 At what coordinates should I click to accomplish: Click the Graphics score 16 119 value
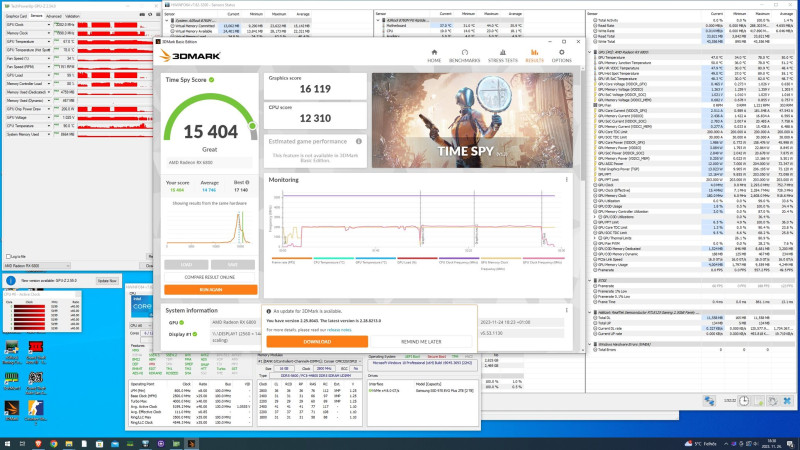(x=315, y=89)
